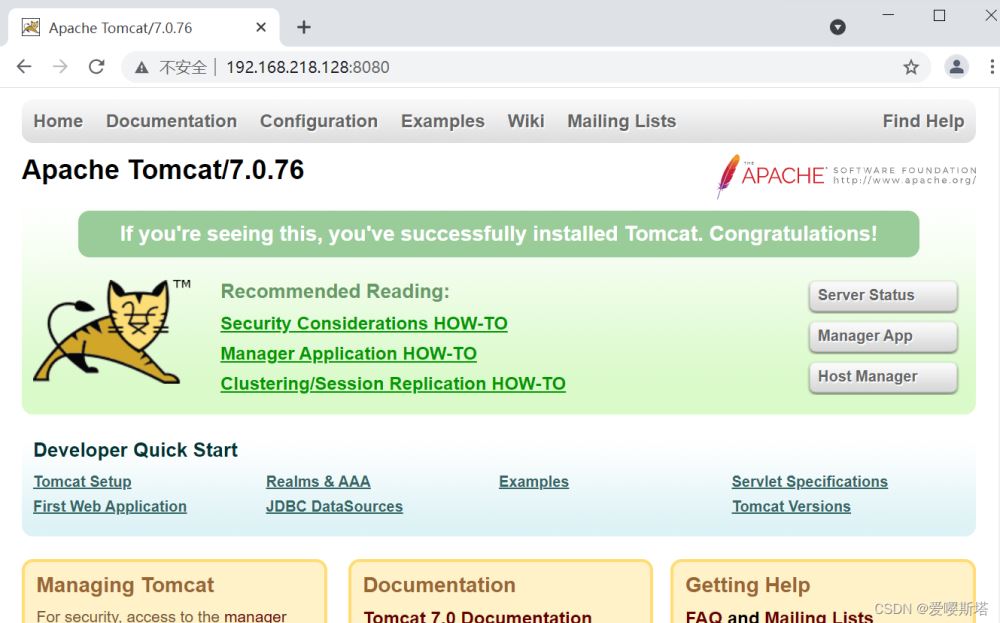Click the Manager App button
This screenshot has width=1000, height=623.
(x=883, y=336)
